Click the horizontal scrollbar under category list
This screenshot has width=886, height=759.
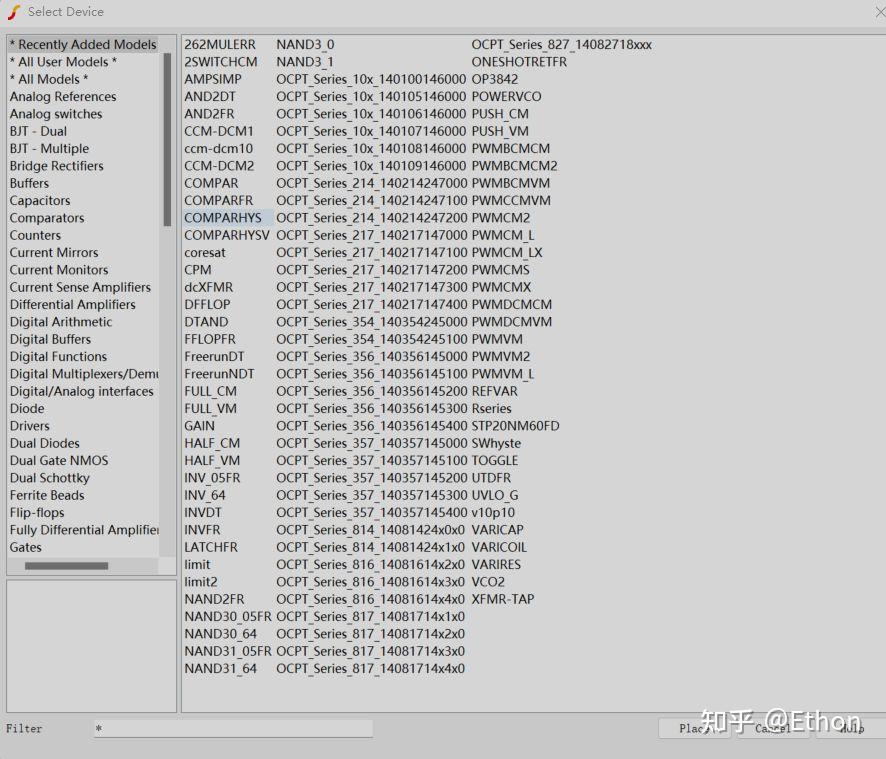[66, 566]
